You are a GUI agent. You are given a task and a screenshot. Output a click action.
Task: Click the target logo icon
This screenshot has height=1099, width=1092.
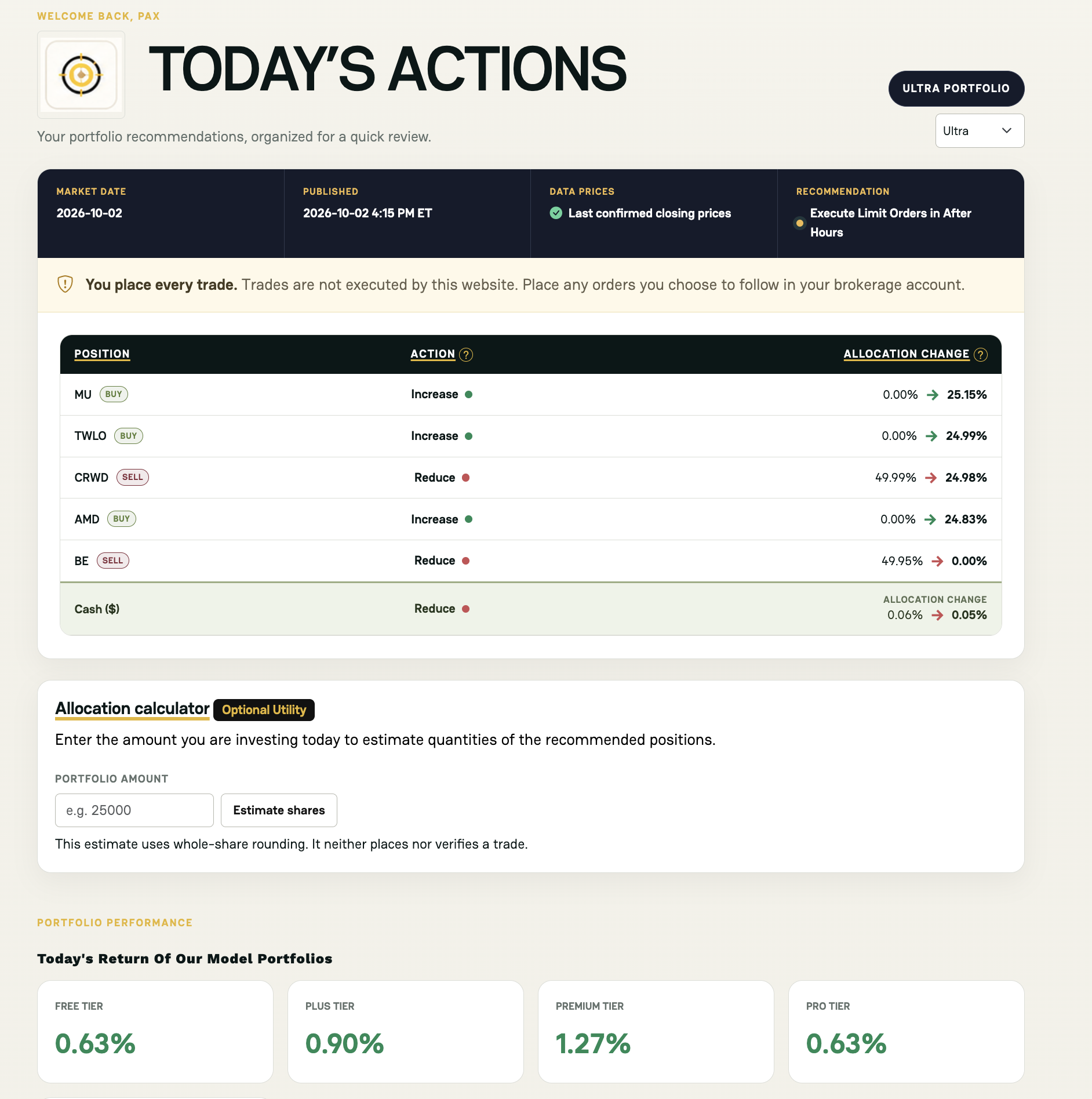[x=81, y=75]
